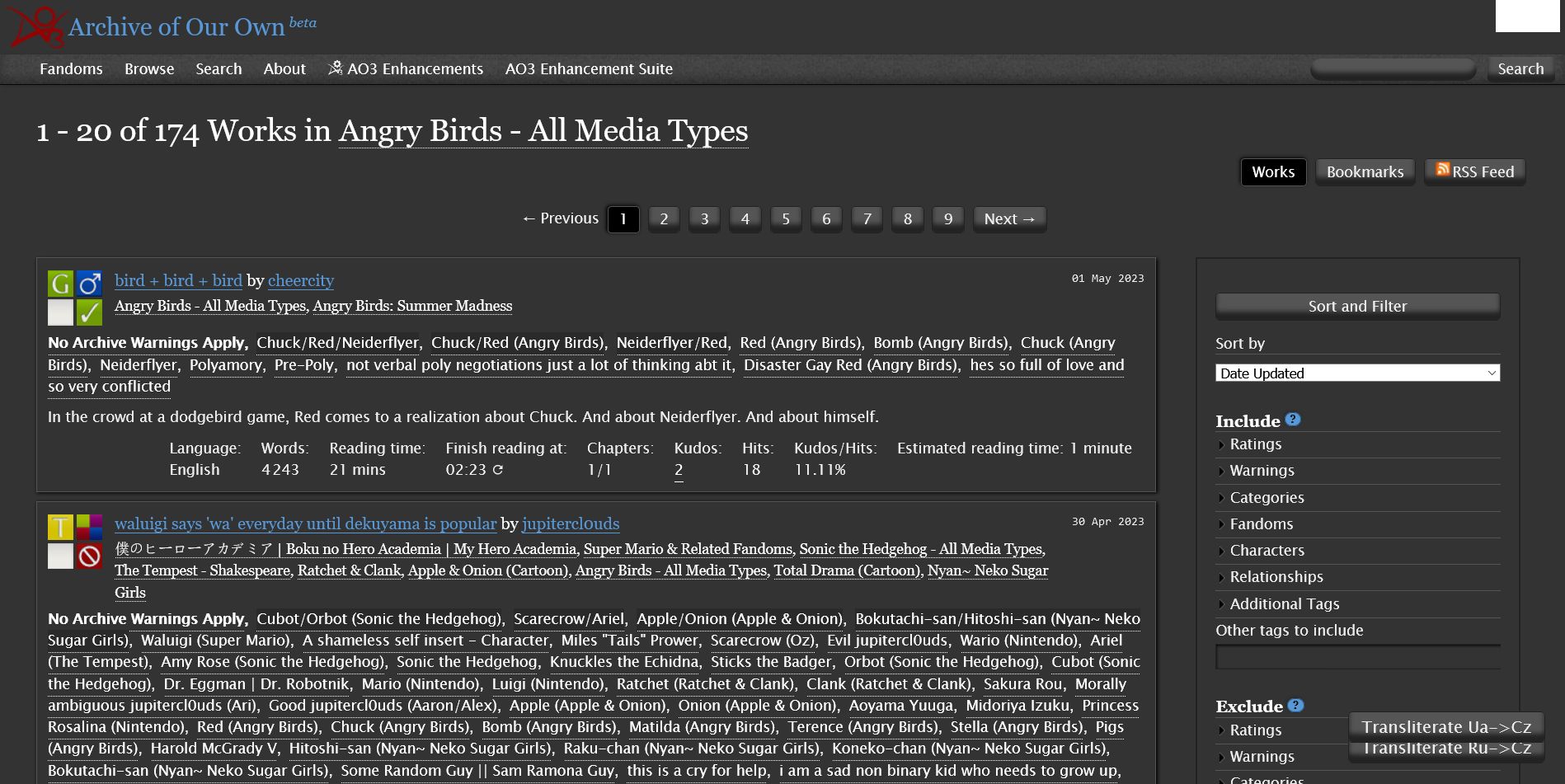This screenshot has height=784, width=1565.
Task: Click the Archive of Our Own logo icon
Action: (x=36, y=26)
